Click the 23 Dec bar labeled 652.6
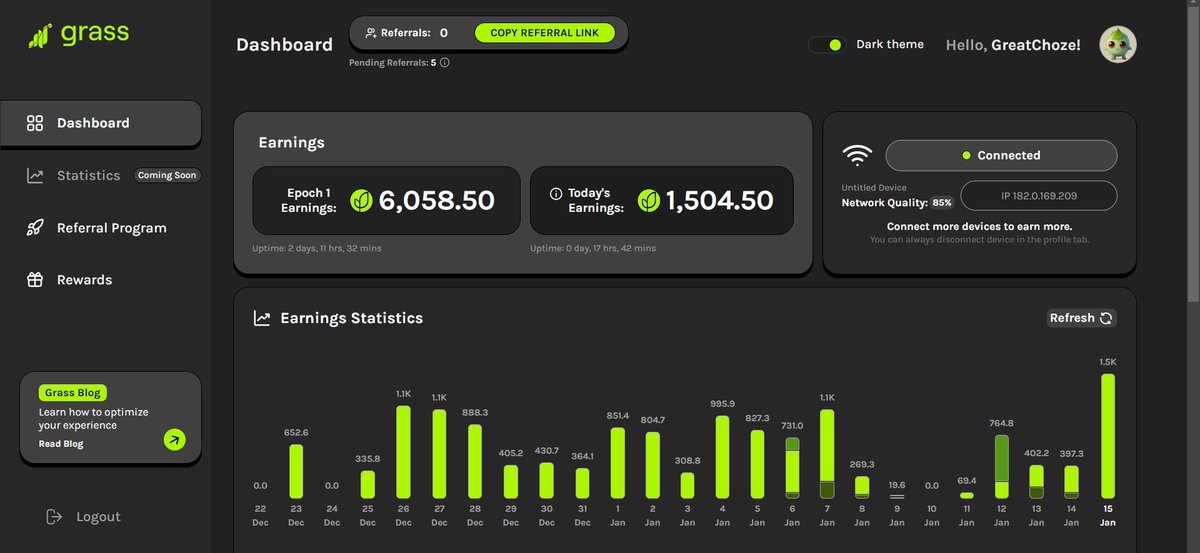 [296, 472]
